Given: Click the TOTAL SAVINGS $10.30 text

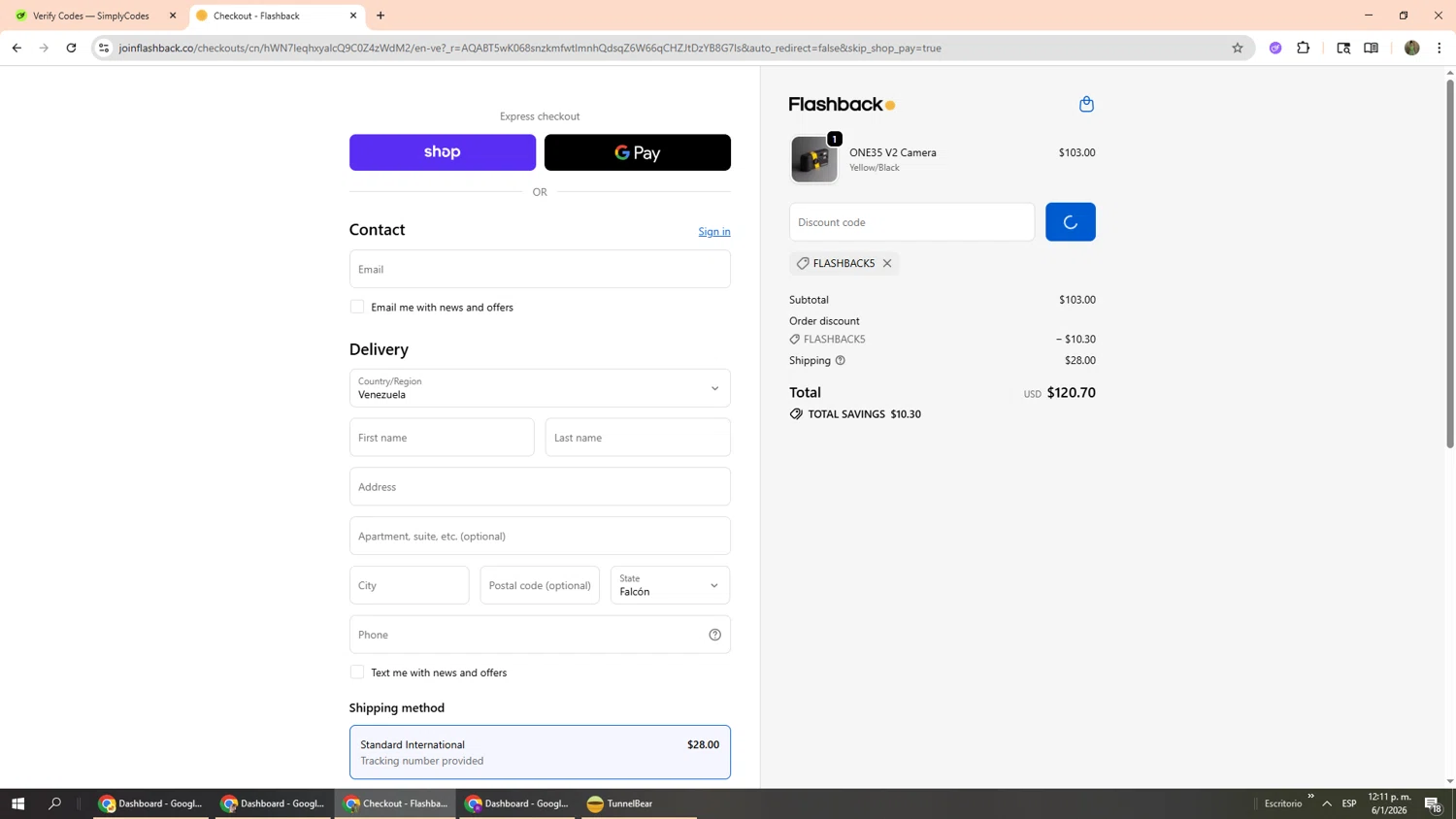Looking at the screenshot, I should pos(864,413).
